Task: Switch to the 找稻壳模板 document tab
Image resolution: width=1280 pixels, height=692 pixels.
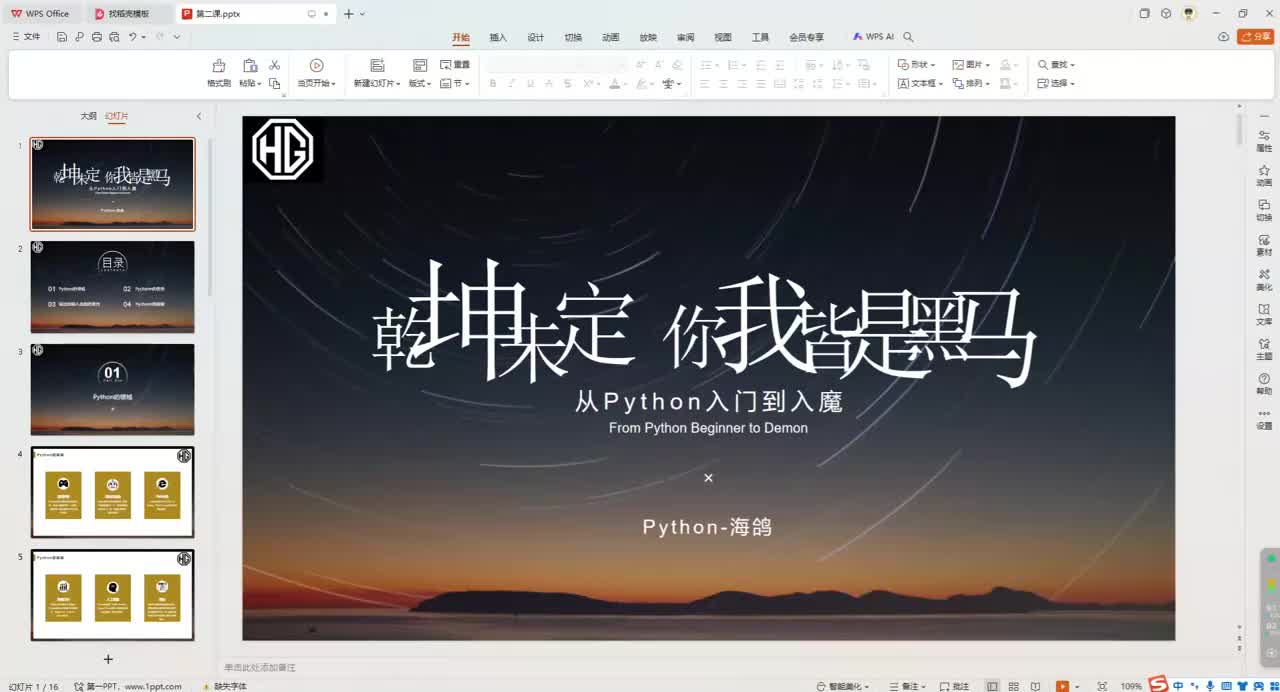Action: 129,14
